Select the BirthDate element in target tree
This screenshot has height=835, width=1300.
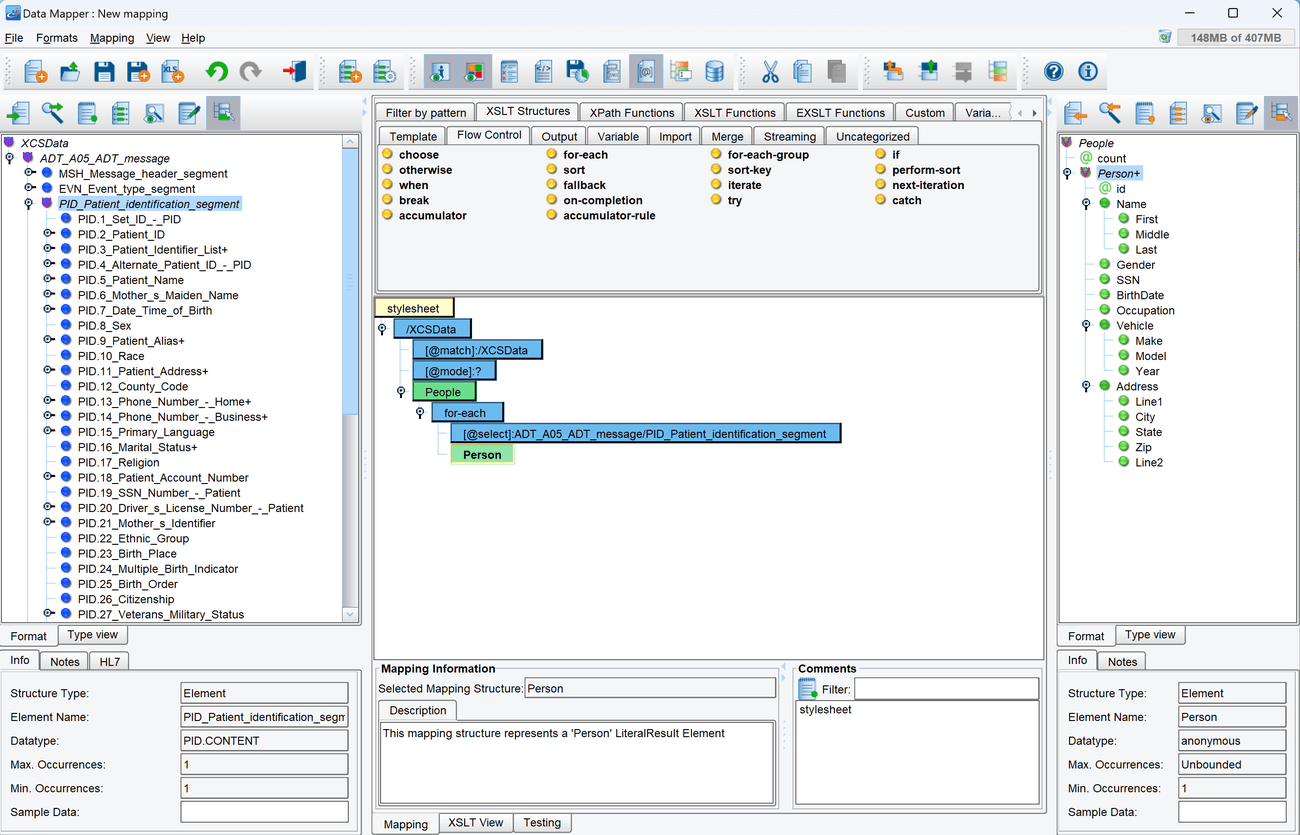click(1139, 295)
